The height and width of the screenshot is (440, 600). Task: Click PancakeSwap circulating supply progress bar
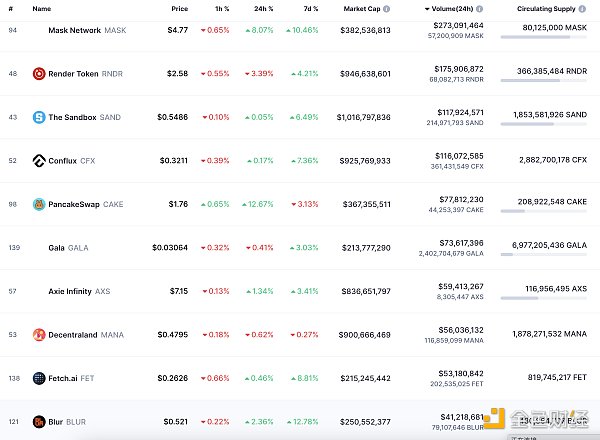(541, 211)
